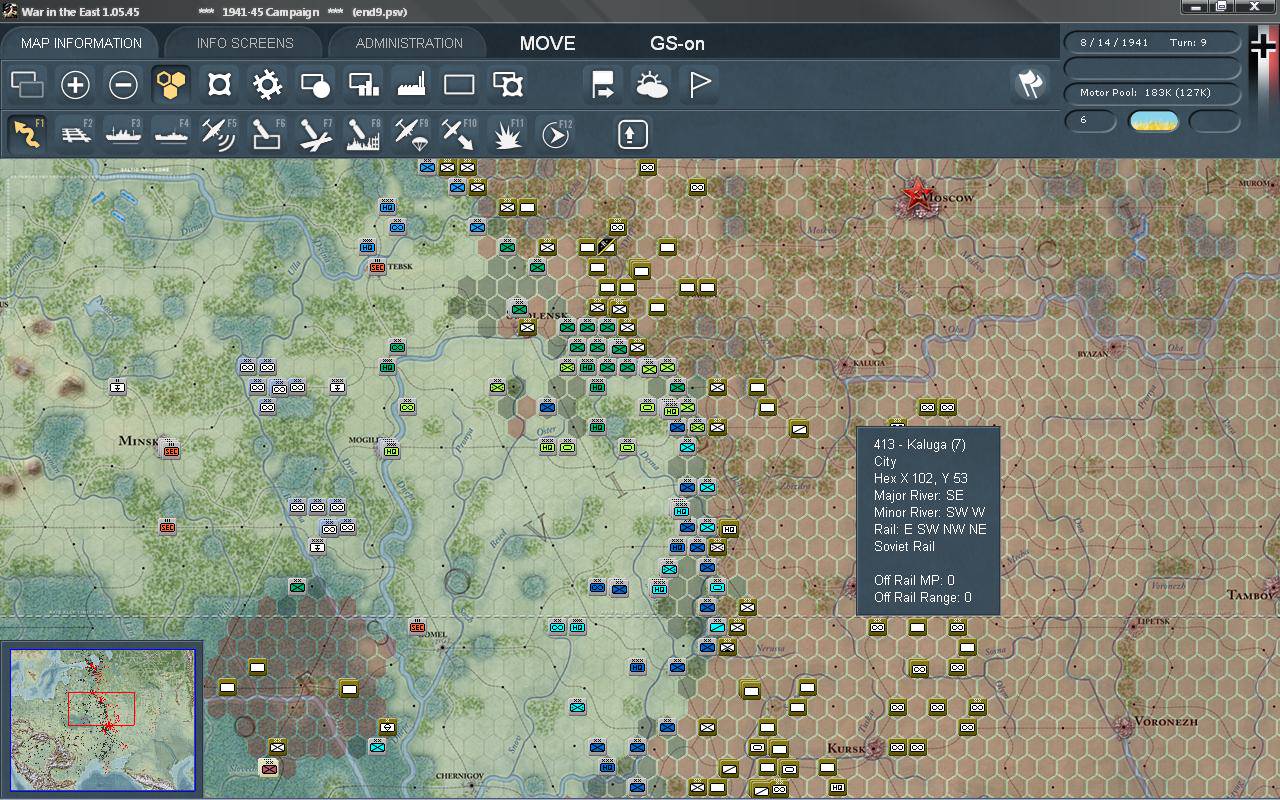The width and height of the screenshot is (1280, 800).
Task: Click the Minsk city label on map
Action: point(138,440)
